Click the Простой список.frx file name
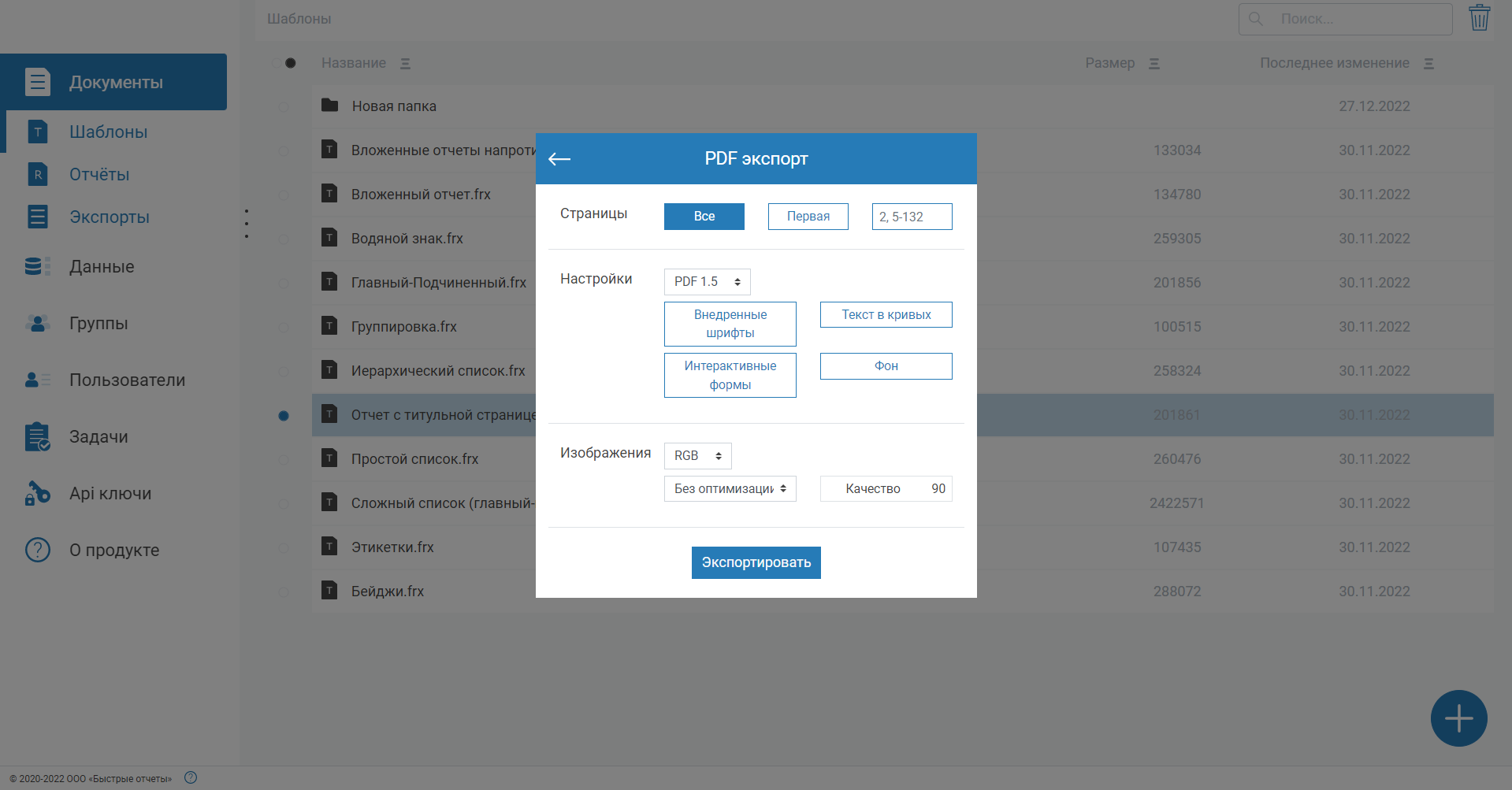This screenshot has height=790, width=1512. 414,459
